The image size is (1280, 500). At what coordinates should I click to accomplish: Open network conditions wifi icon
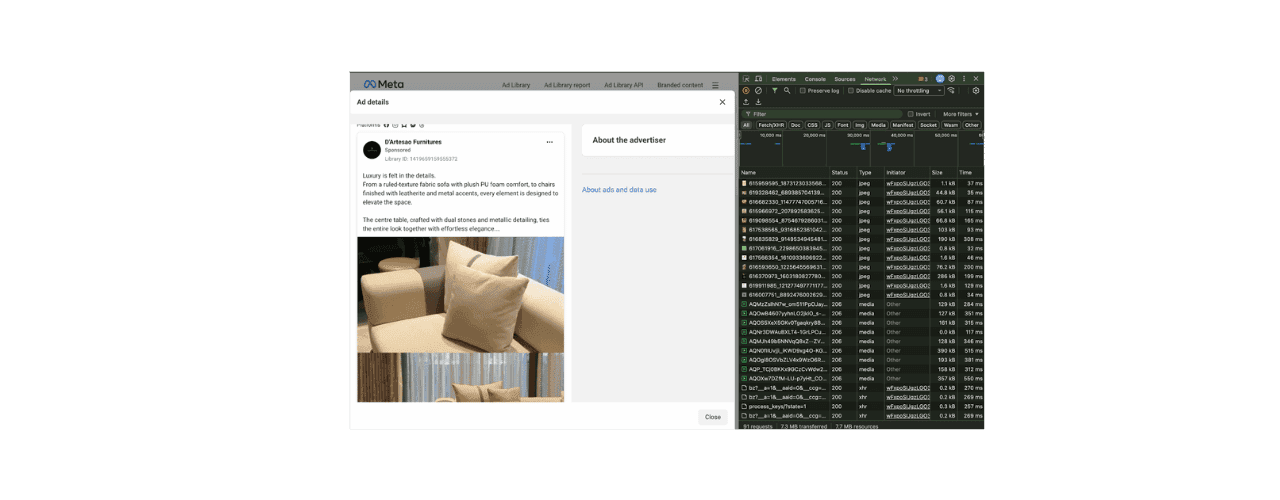(951, 90)
